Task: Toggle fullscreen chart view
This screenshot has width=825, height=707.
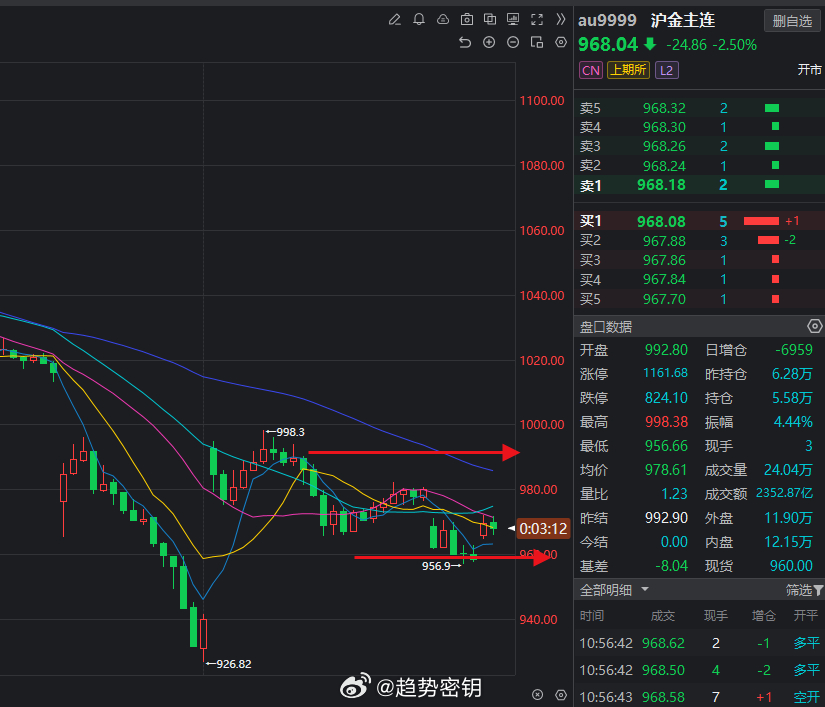Action: point(537,19)
